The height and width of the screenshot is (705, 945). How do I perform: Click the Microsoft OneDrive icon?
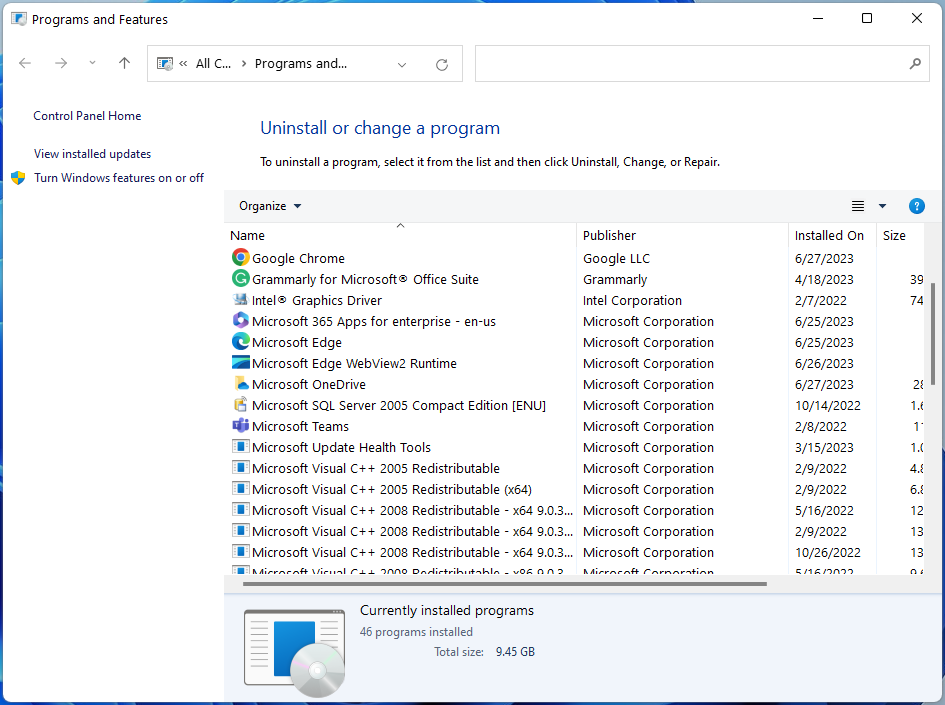(x=240, y=384)
